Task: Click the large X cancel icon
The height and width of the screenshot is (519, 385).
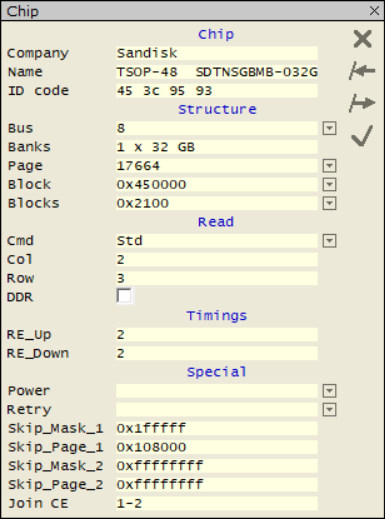Action: coord(362,39)
